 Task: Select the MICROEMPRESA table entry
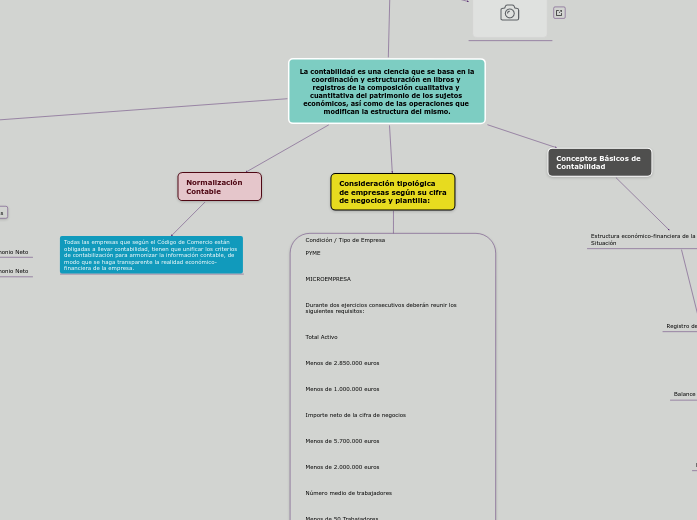328,279
